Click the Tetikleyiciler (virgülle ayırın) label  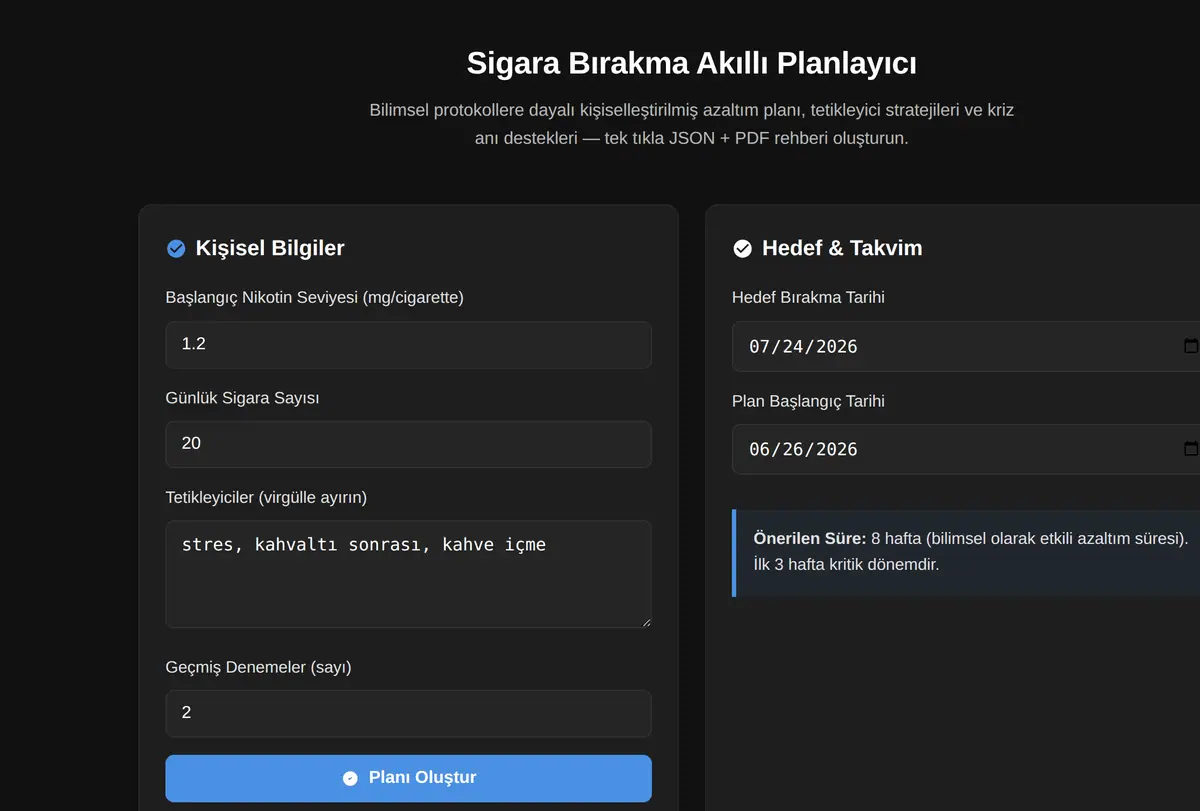(266, 497)
